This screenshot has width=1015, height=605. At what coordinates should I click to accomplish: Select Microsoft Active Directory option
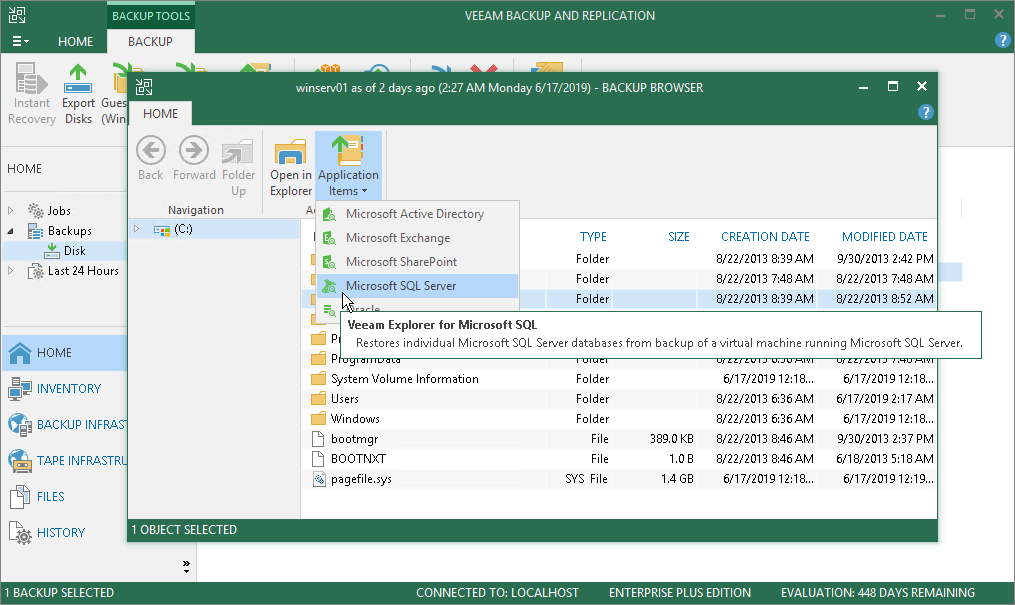click(414, 214)
